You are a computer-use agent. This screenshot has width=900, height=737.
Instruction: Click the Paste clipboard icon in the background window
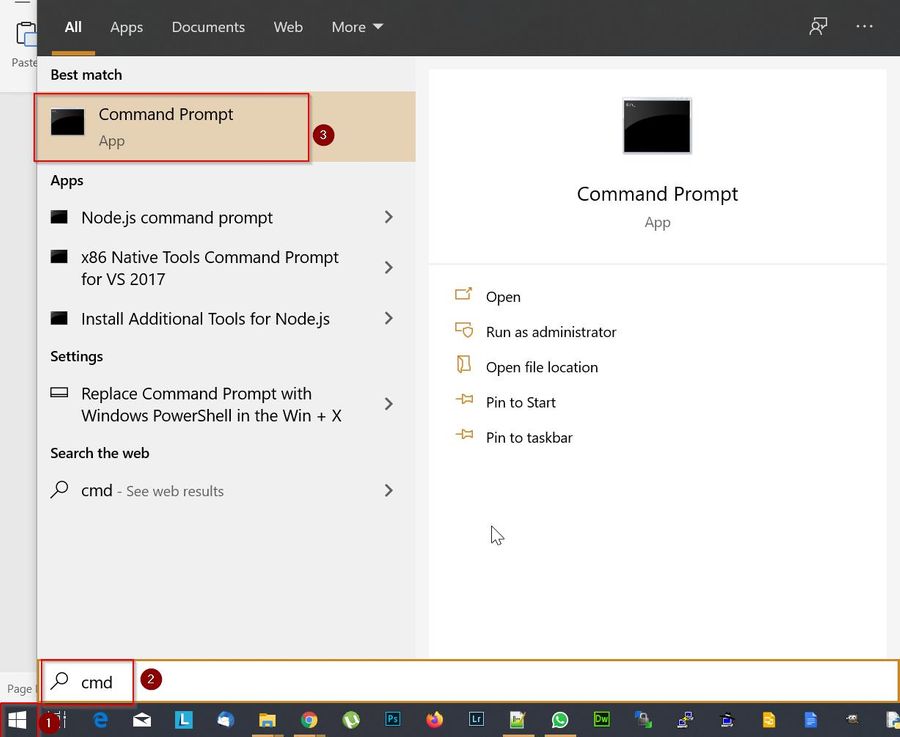click(x=25, y=34)
